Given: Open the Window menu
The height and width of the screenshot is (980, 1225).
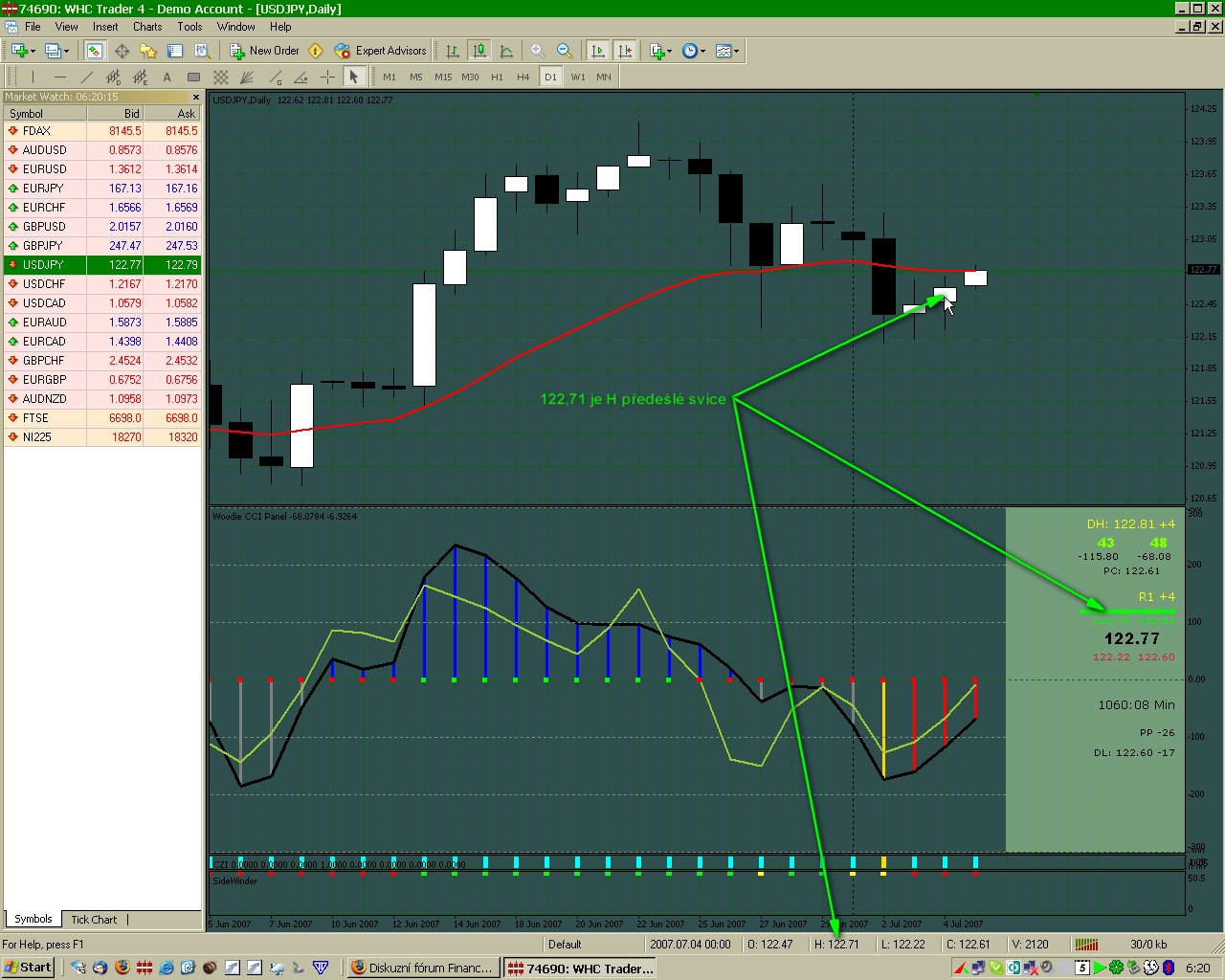Looking at the screenshot, I should [235, 27].
